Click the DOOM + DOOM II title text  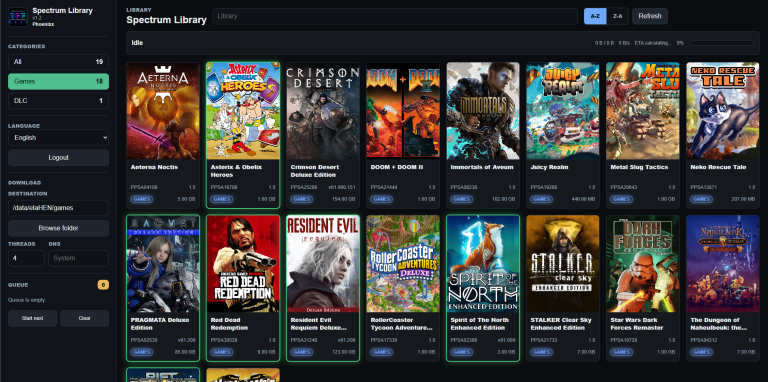click(x=397, y=167)
